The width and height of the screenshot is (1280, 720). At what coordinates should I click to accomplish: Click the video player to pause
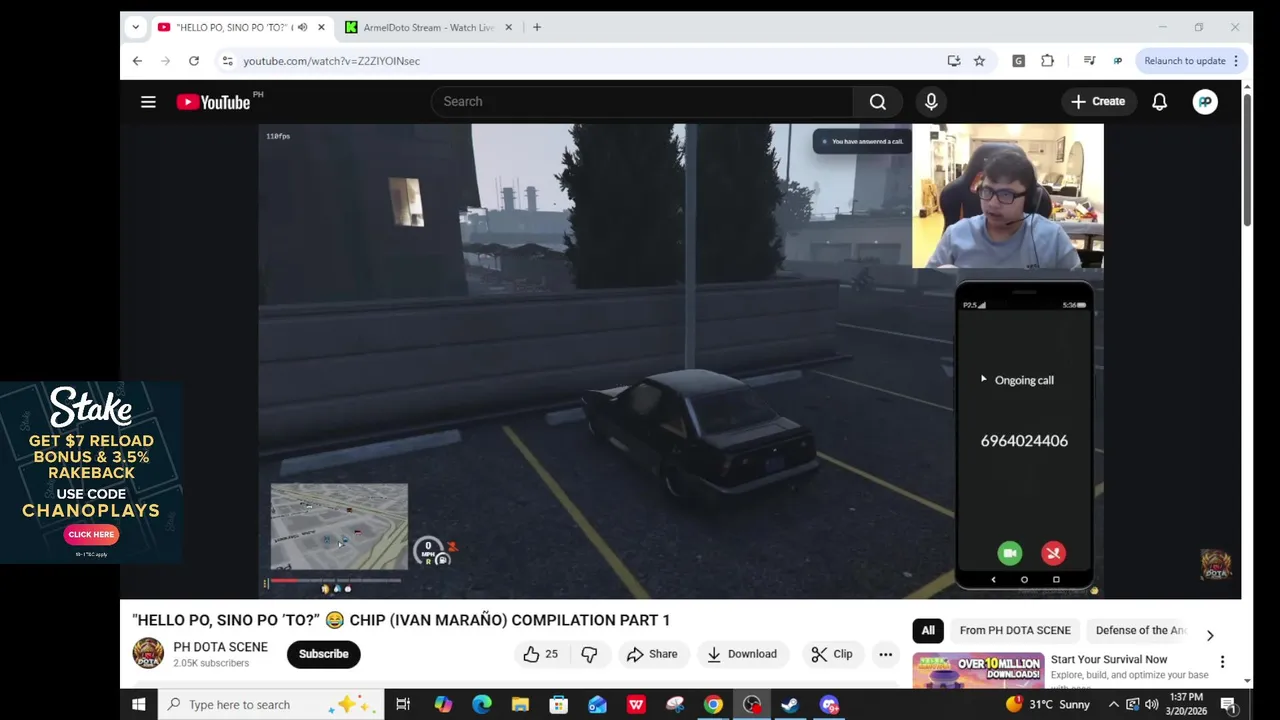(680, 361)
